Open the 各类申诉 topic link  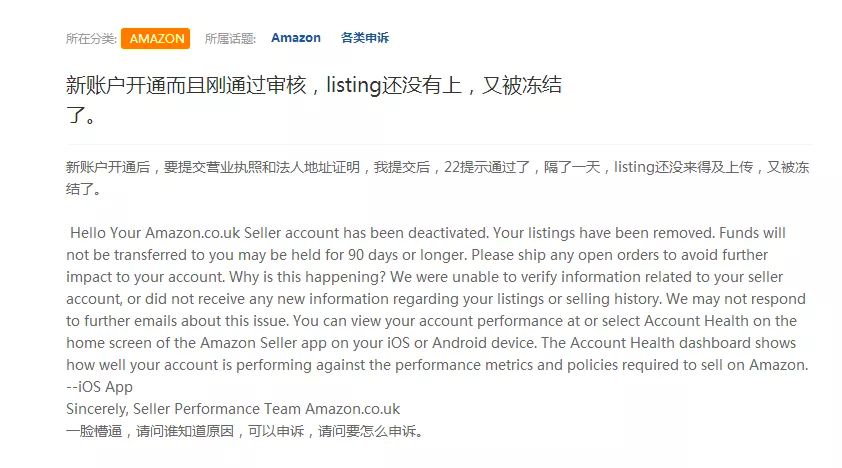coord(365,38)
